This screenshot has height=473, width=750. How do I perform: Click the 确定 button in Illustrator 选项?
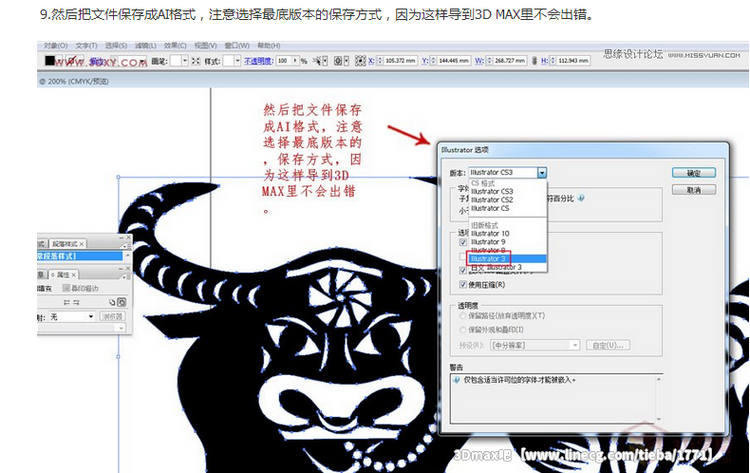[x=694, y=173]
